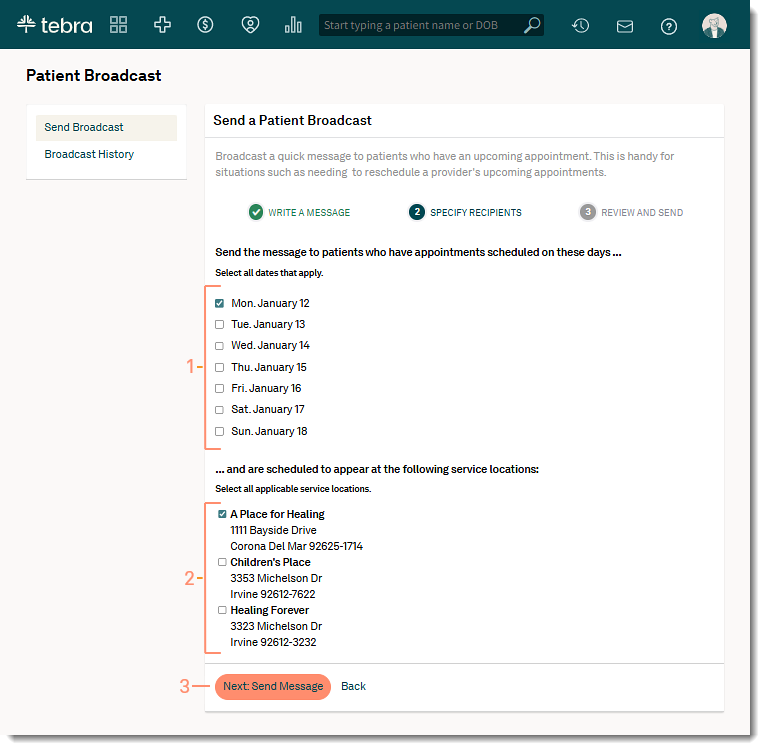The height and width of the screenshot is (750, 765).
Task: Check Wed. January 14
Action: pyautogui.click(x=220, y=346)
